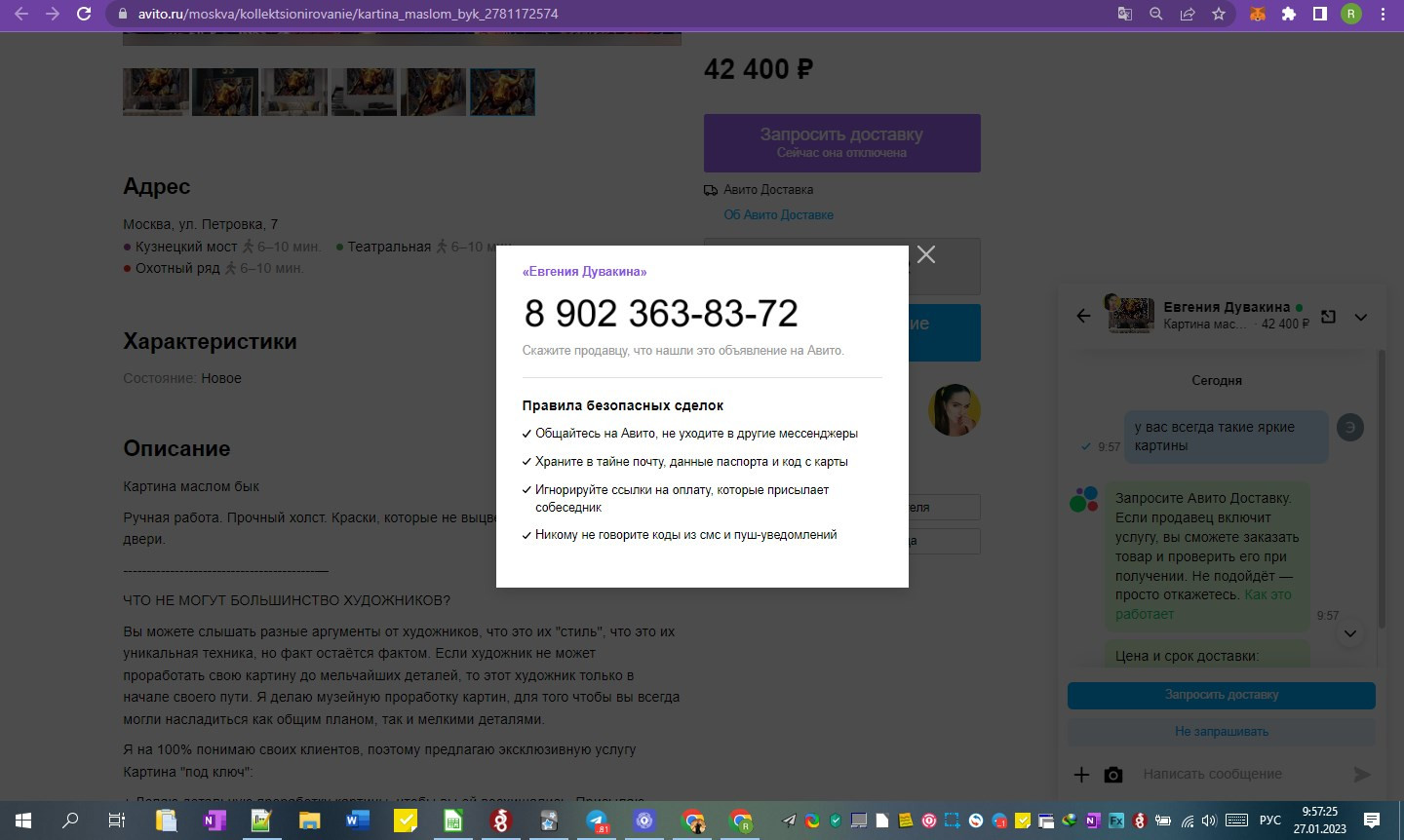Click the Евгения Дувакина chat header name
The height and width of the screenshot is (840, 1404).
pos(1227,307)
